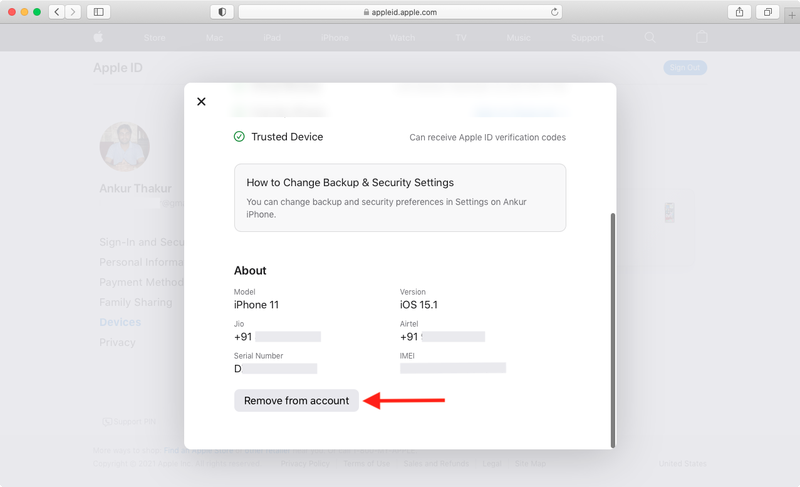
Task: Click the Trusted Device label
Action: pos(287,137)
